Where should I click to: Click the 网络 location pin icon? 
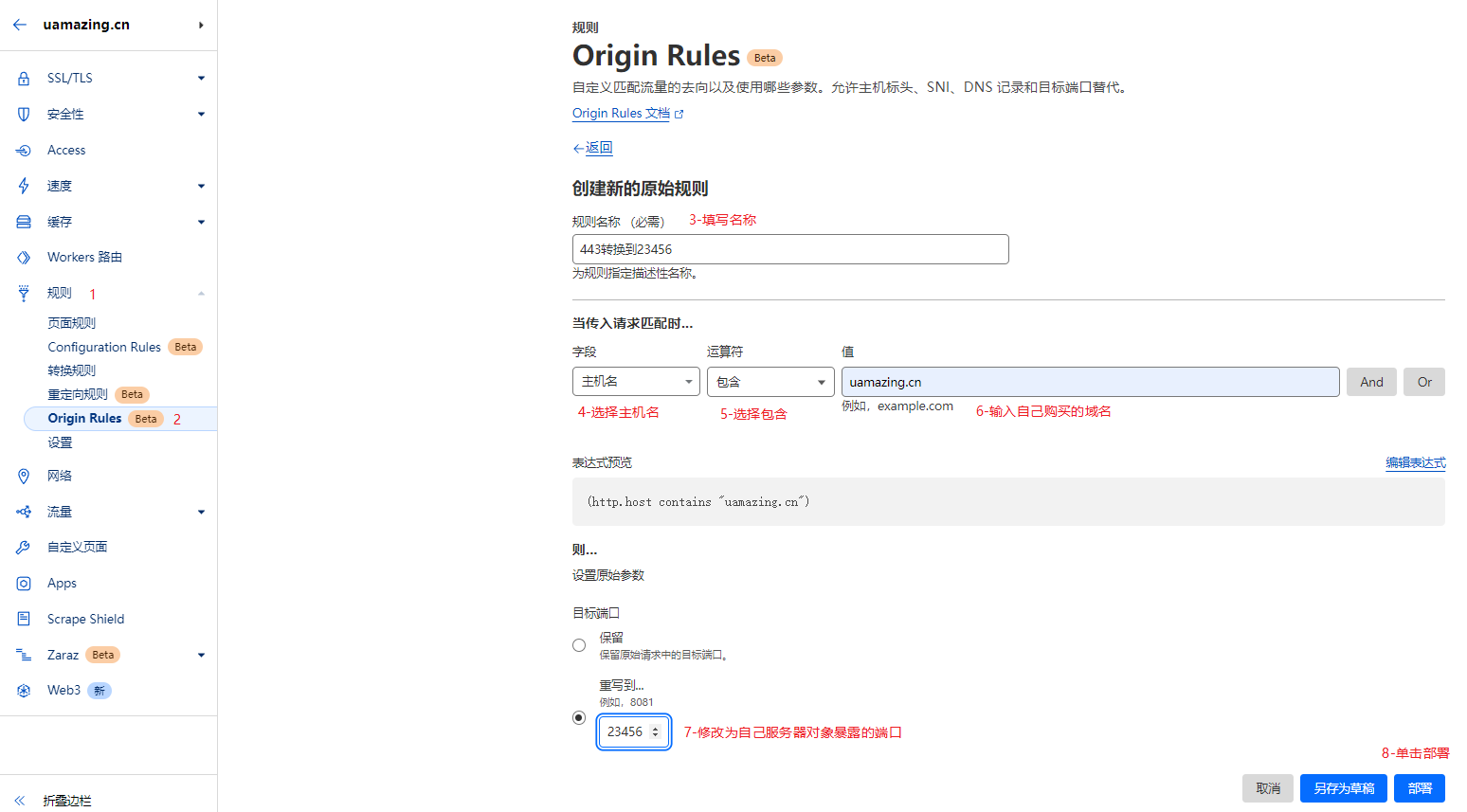(24, 476)
